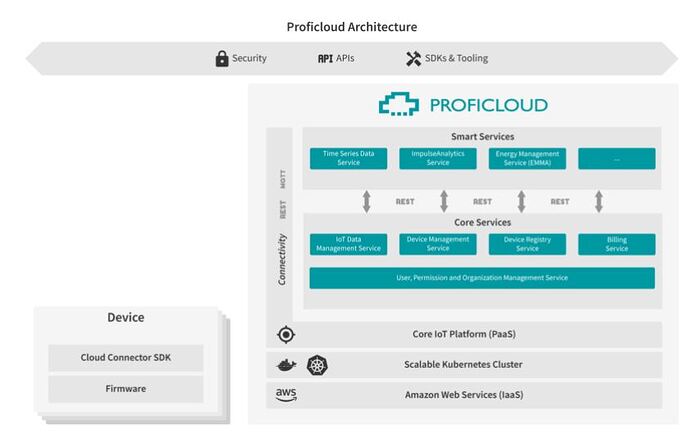The width and height of the screenshot is (690, 447).
Task: Click the Cloud Connector SDK block
Action: [x=126, y=358]
